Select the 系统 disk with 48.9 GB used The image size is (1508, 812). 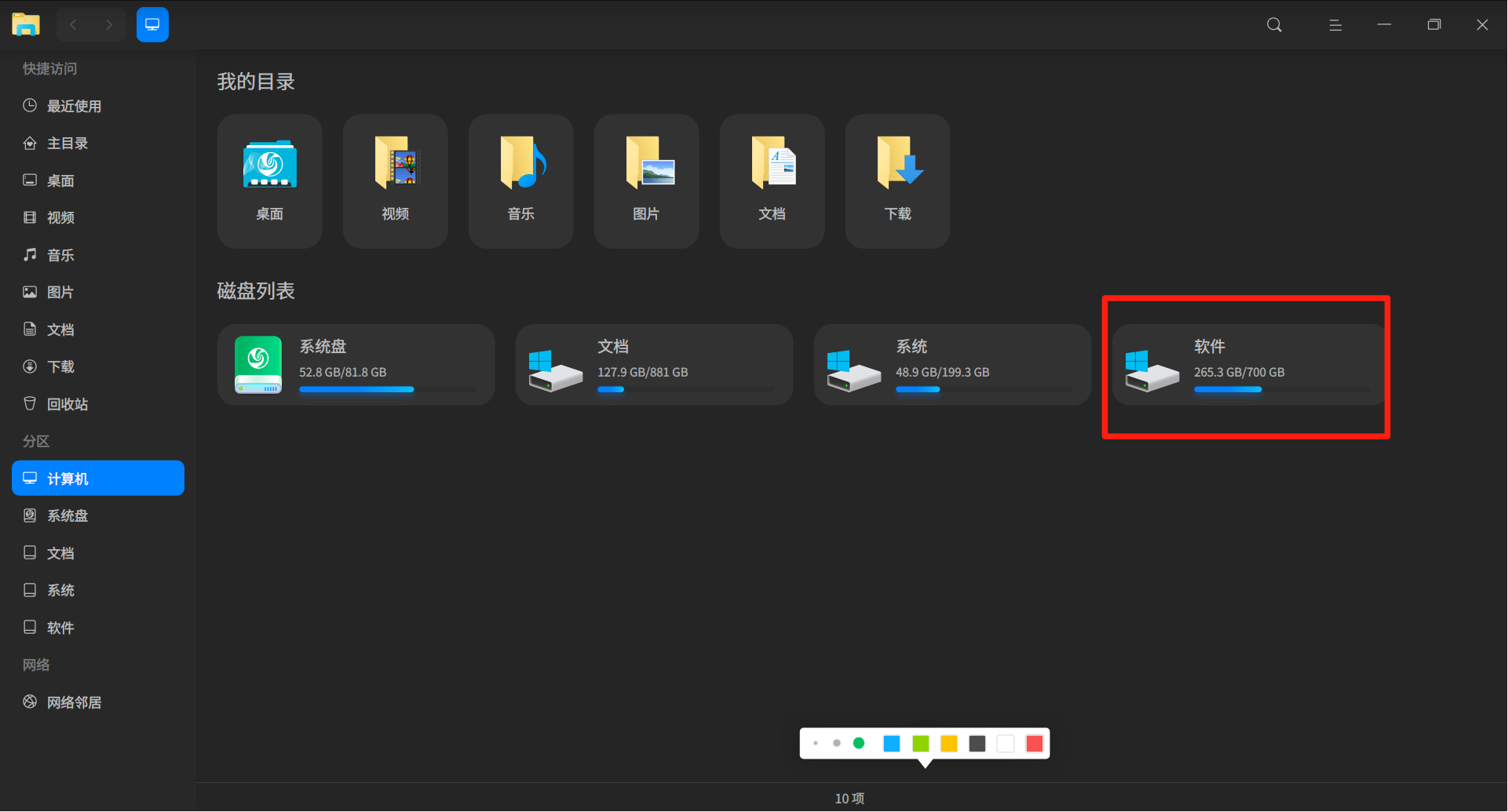click(953, 365)
